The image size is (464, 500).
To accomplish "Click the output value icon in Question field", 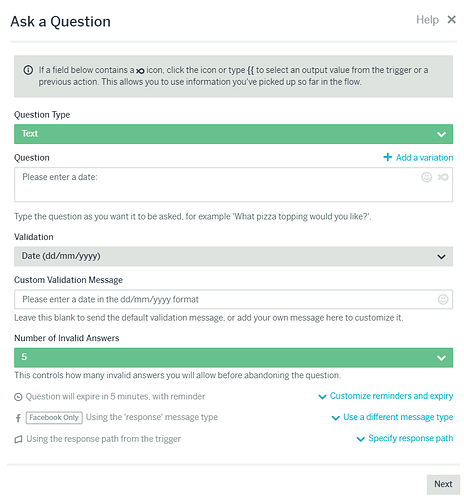I will (443, 177).
